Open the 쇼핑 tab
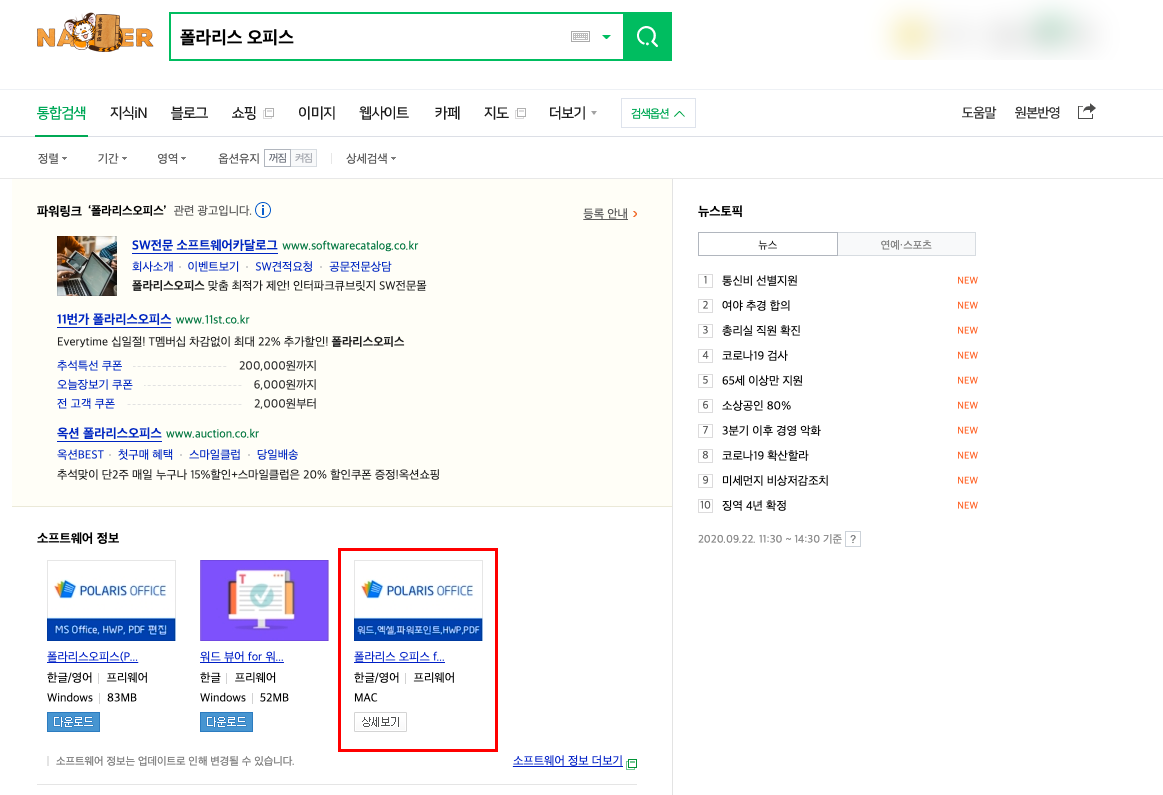The width and height of the screenshot is (1163, 795). pos(243,113)
